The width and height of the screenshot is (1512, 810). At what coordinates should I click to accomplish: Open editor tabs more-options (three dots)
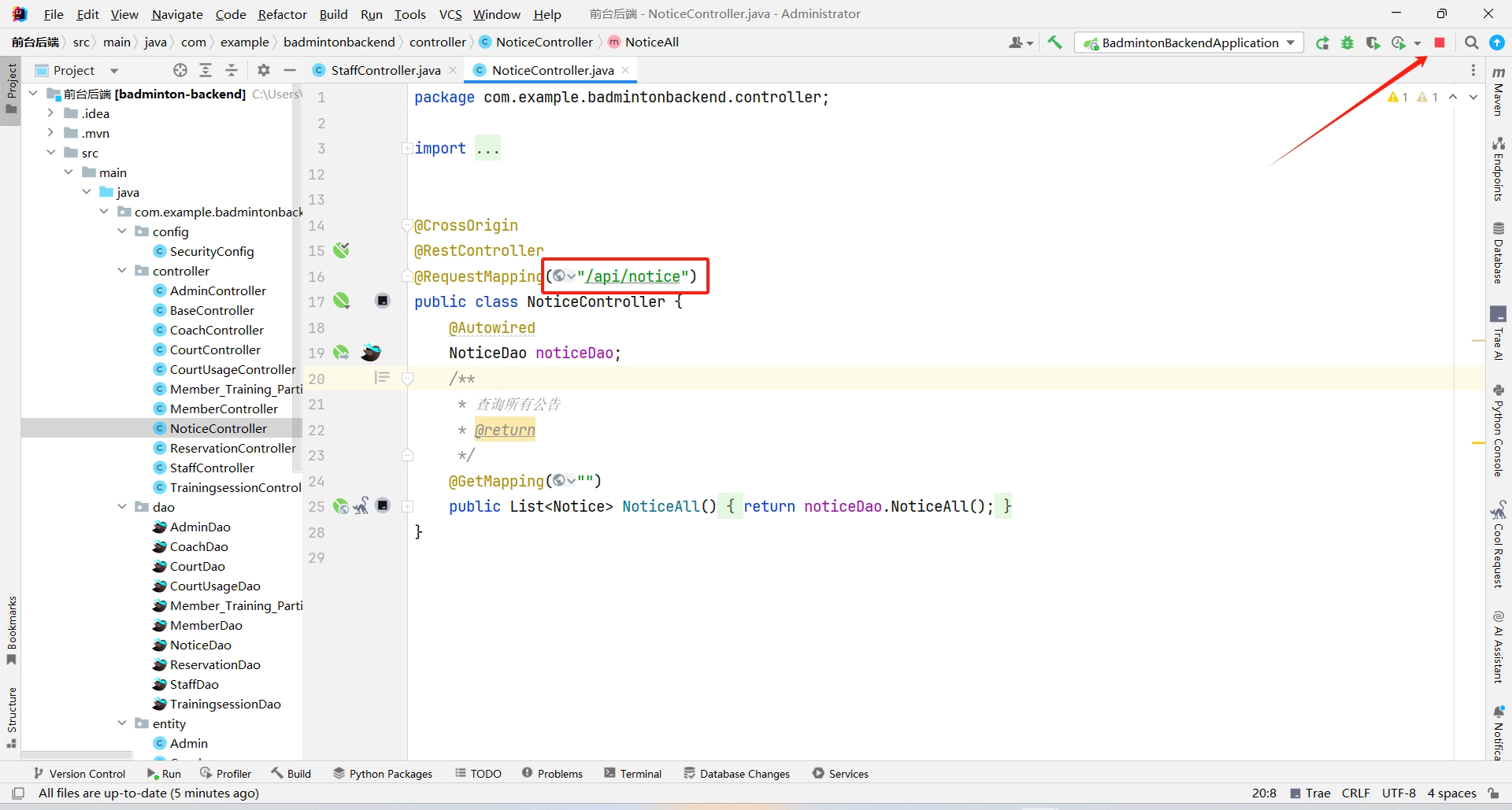pos(1473,70)
